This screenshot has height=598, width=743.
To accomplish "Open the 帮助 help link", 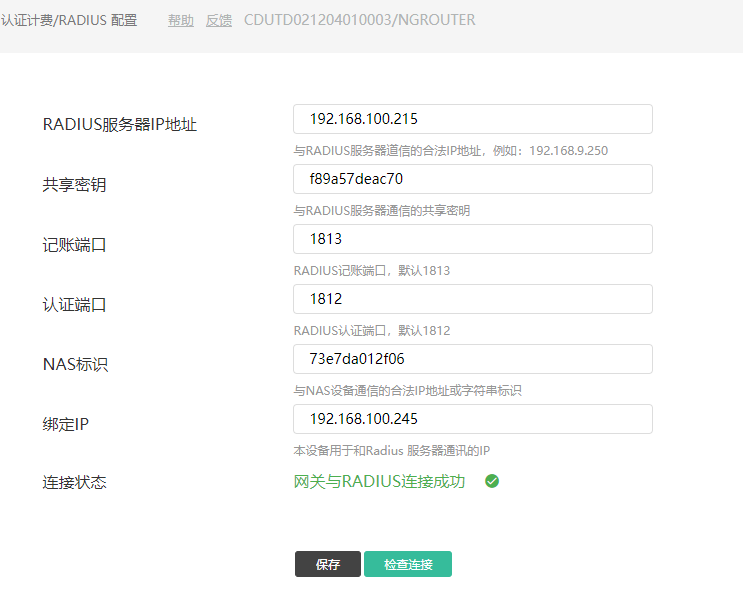I will [181, 20].
